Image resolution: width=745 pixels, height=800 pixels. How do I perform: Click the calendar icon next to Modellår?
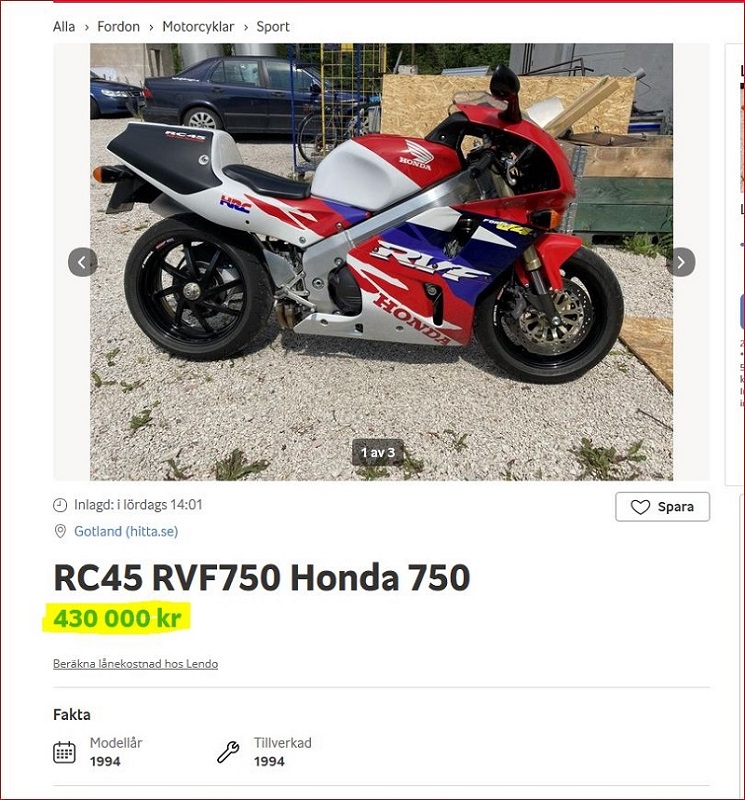(x=64, y=752)
